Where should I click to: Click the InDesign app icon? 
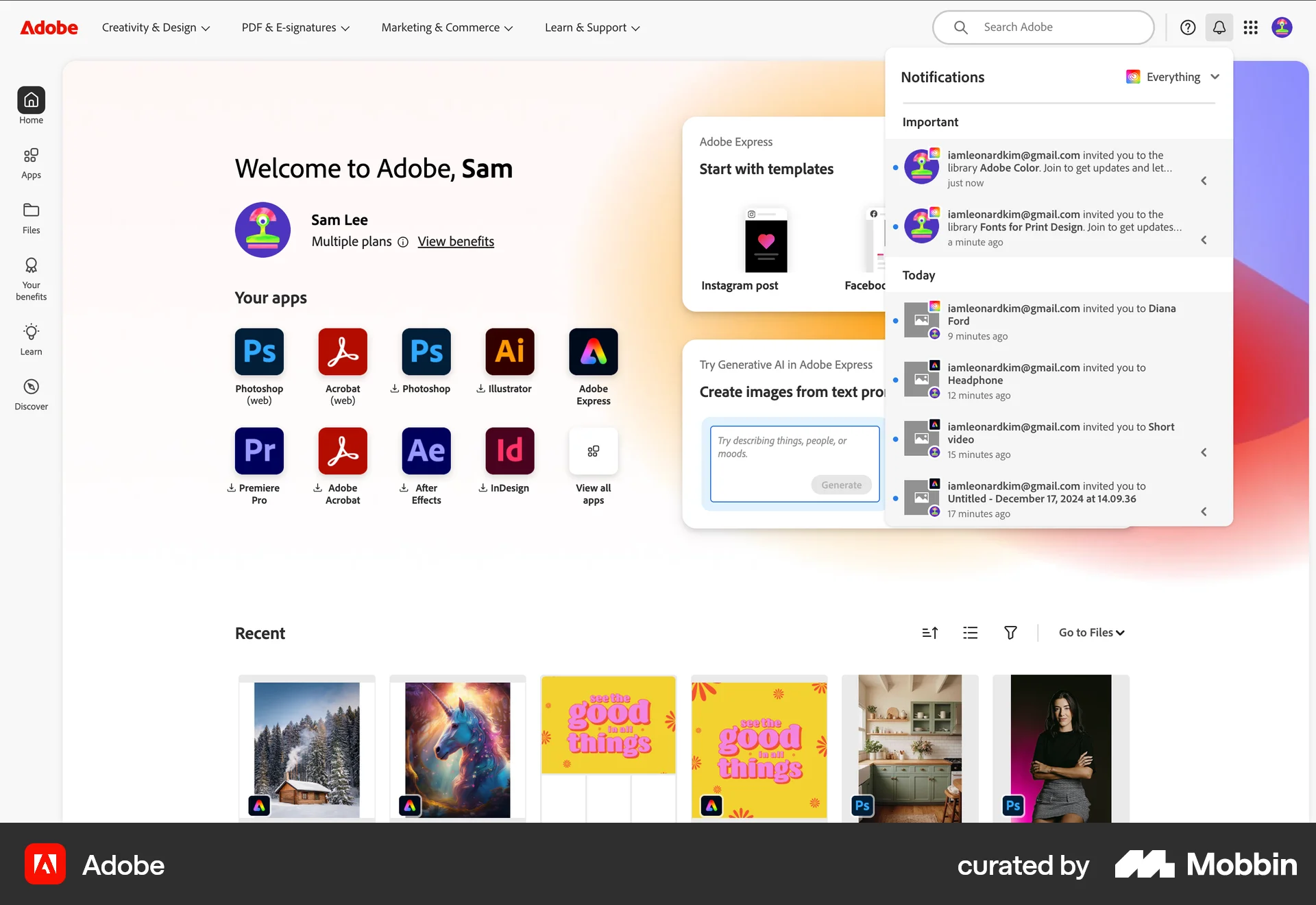509,451
